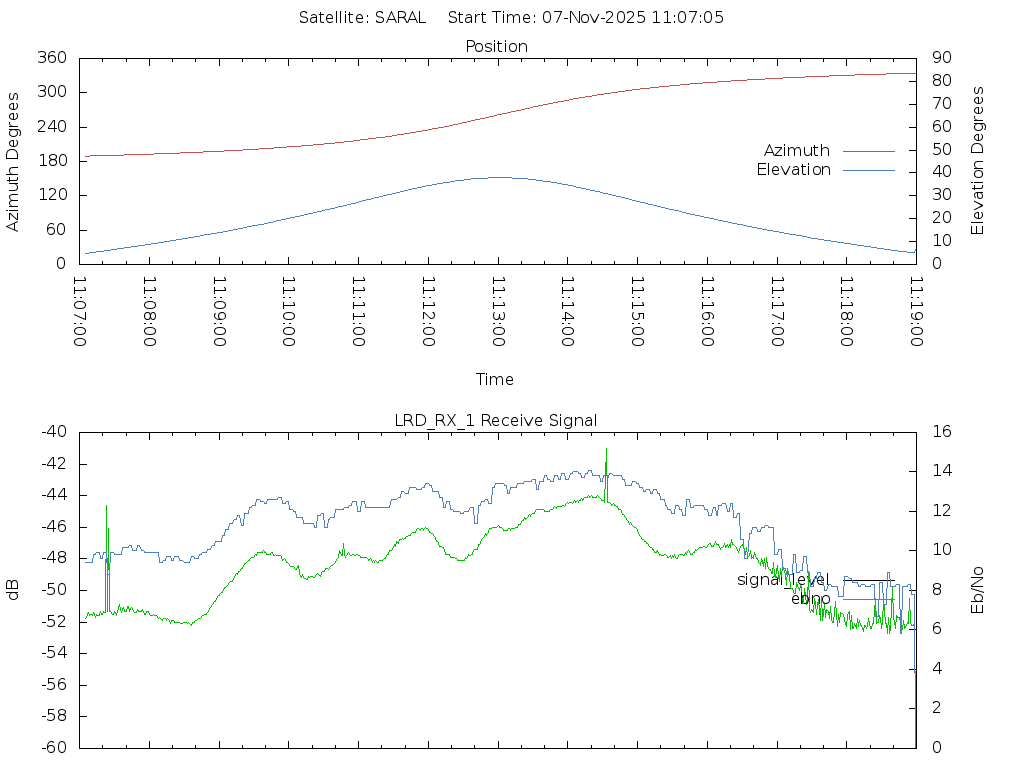Select the 11:10:00 time tick label

pyautogui.click(x=288, y=312)
